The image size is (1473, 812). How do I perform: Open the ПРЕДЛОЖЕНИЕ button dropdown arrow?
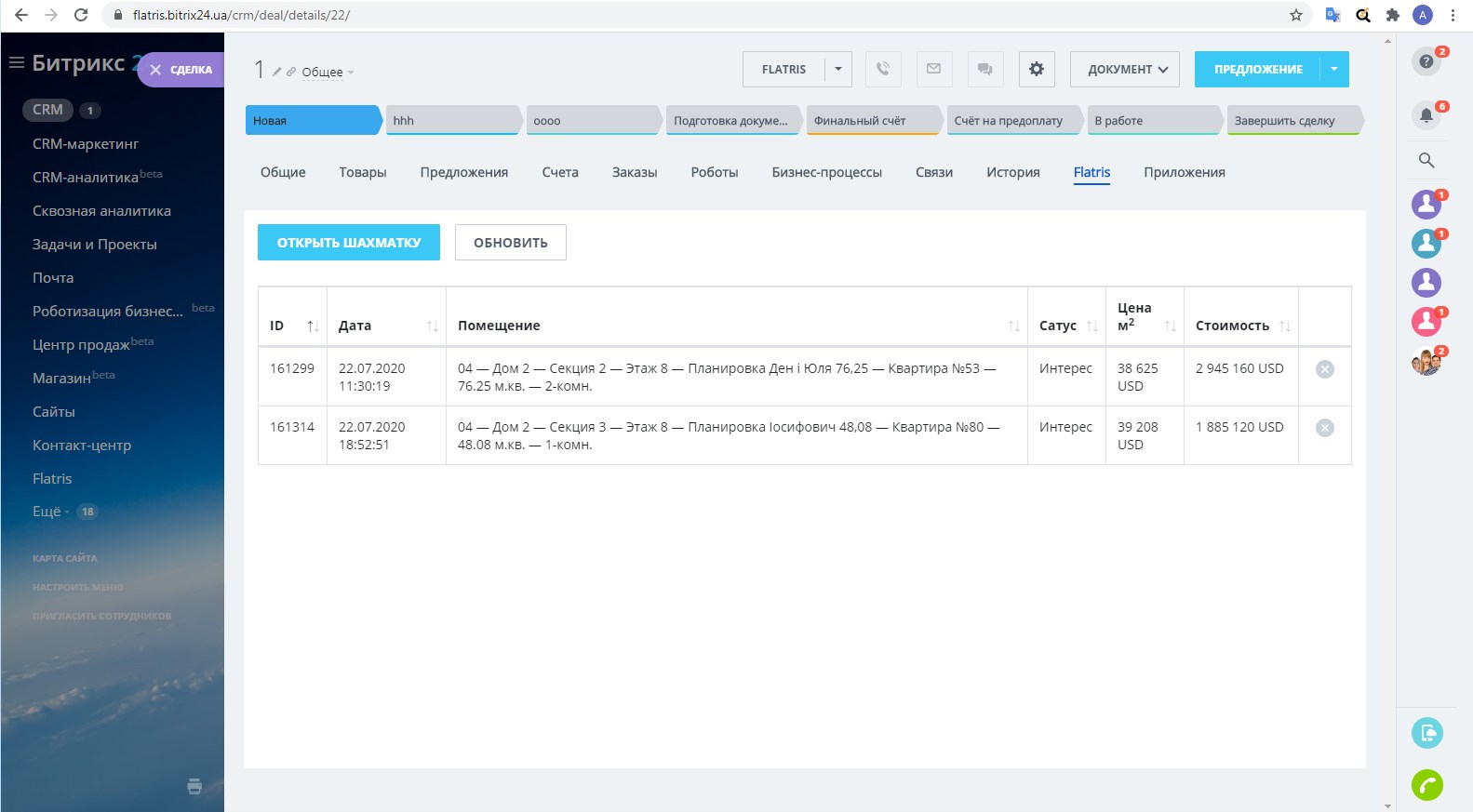1334,69
